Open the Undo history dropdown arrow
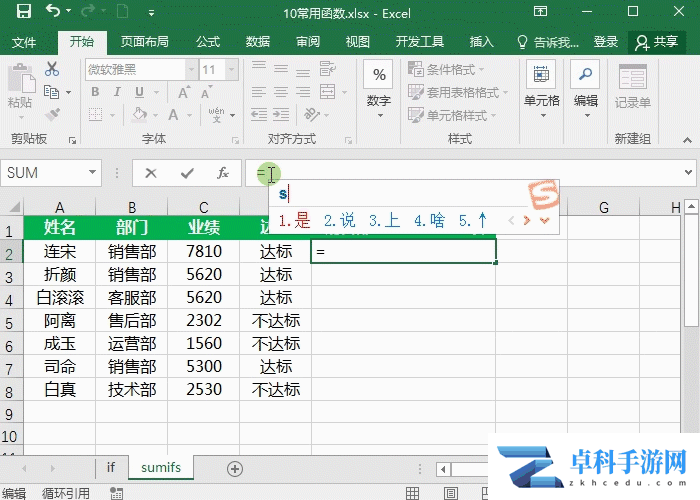This screenshot has height=500, width=700. 68,11
